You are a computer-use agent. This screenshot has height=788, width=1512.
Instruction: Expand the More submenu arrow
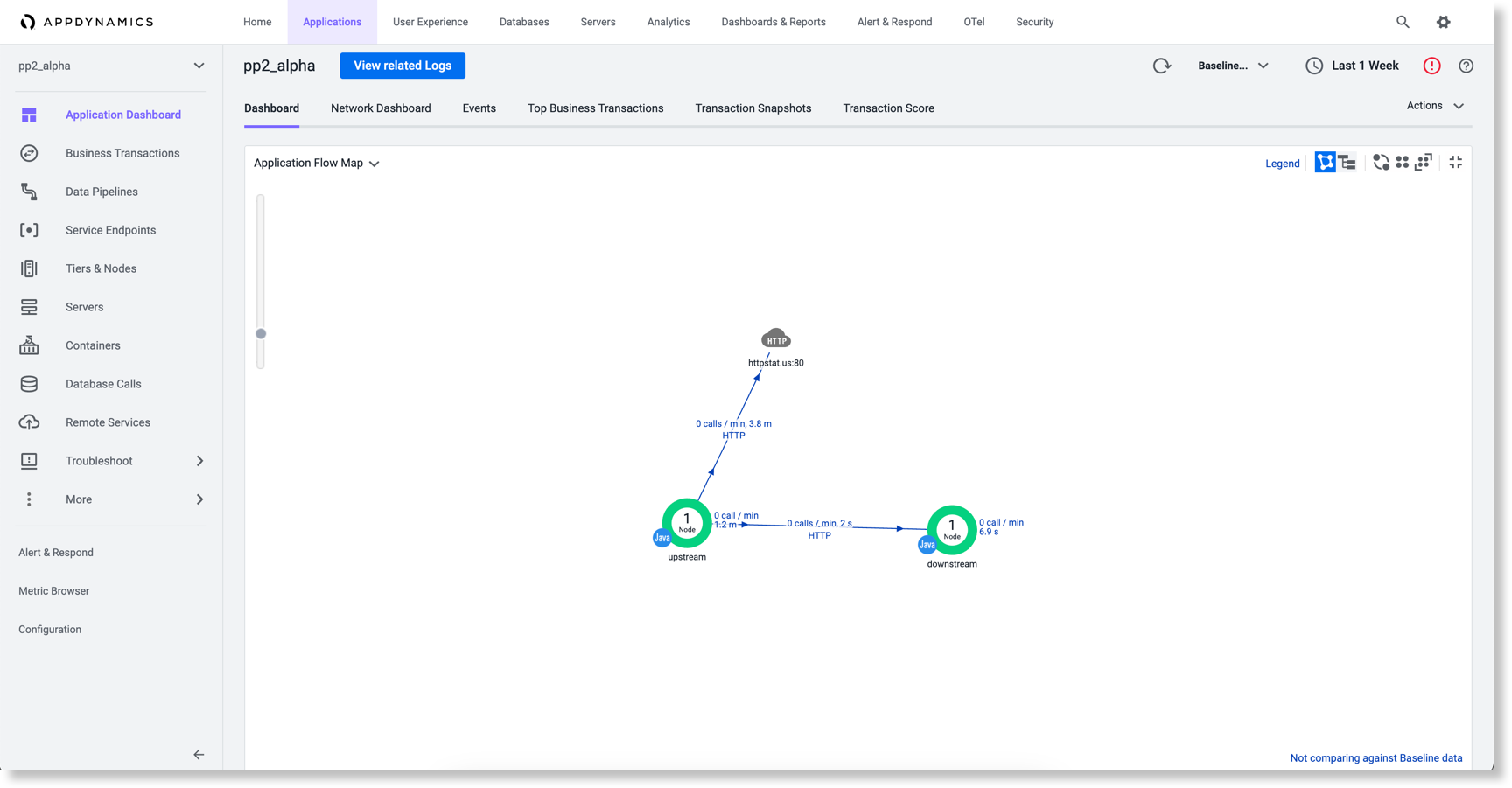[x=199, y=499]
